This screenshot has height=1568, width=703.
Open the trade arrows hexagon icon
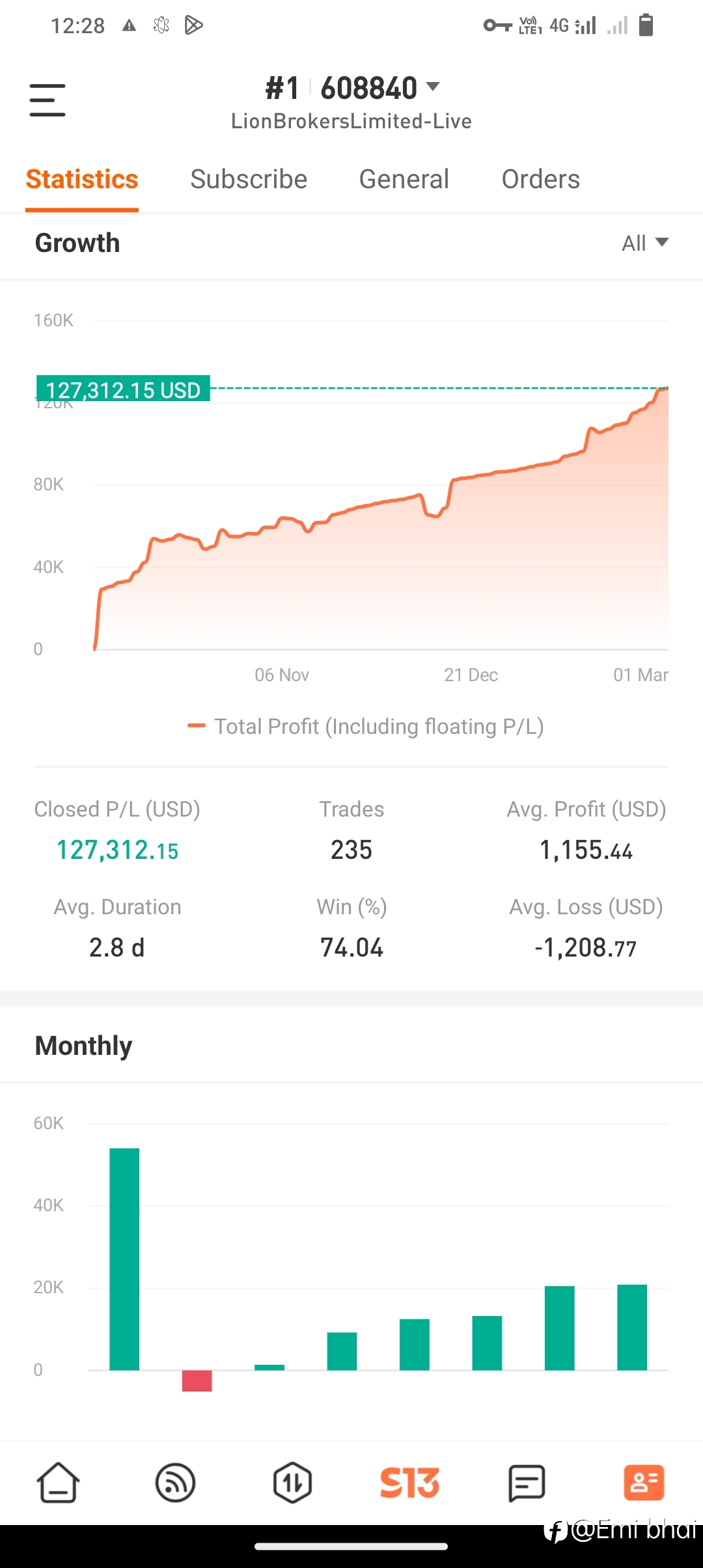(x=292, y=1483)
